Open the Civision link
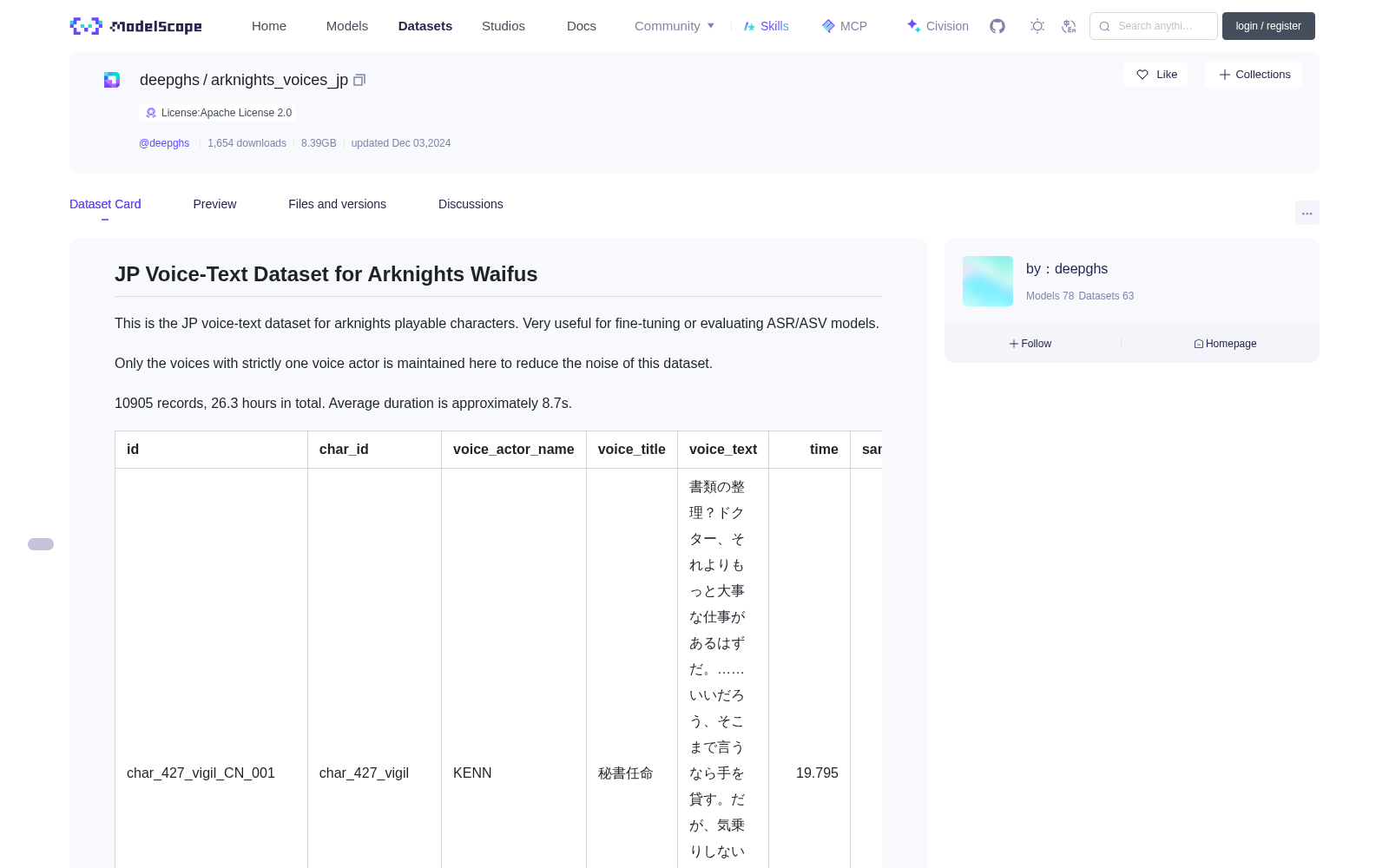The width and height of the screenshot is (1389, 868). click(x=938, y=26)
